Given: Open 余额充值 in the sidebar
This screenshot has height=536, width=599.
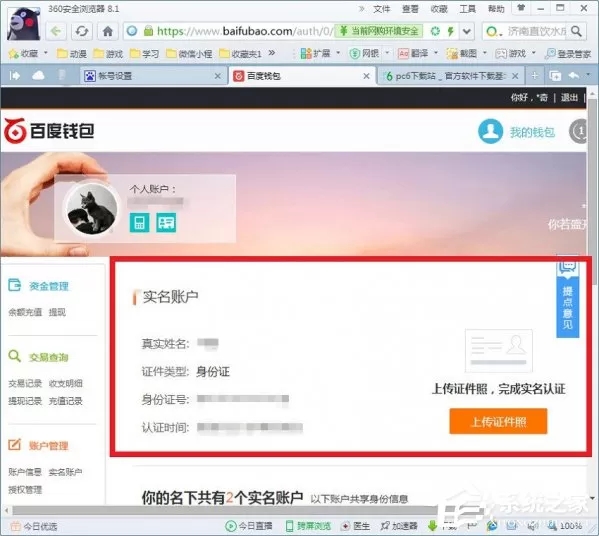Looking at the screenshot, I should 25,312.
